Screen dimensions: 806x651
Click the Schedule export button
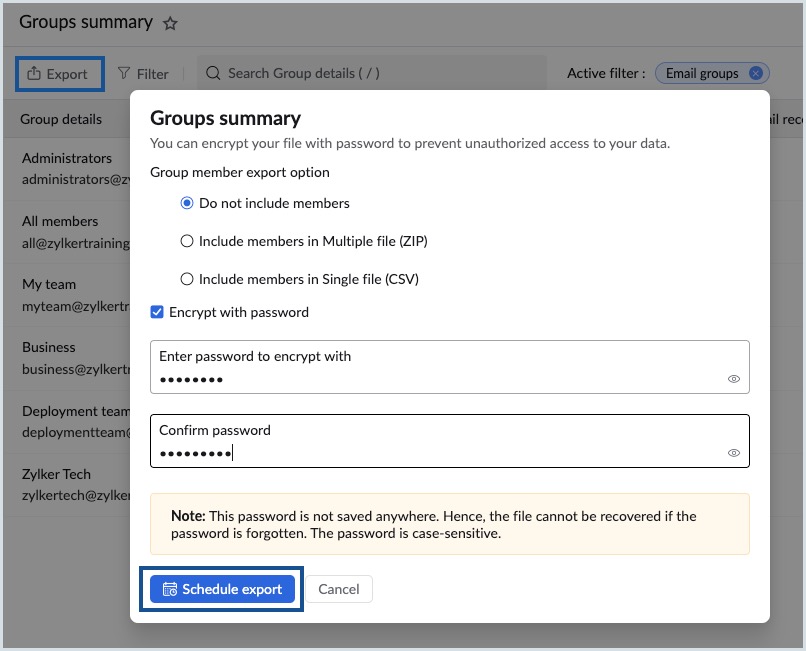point(221,589)
